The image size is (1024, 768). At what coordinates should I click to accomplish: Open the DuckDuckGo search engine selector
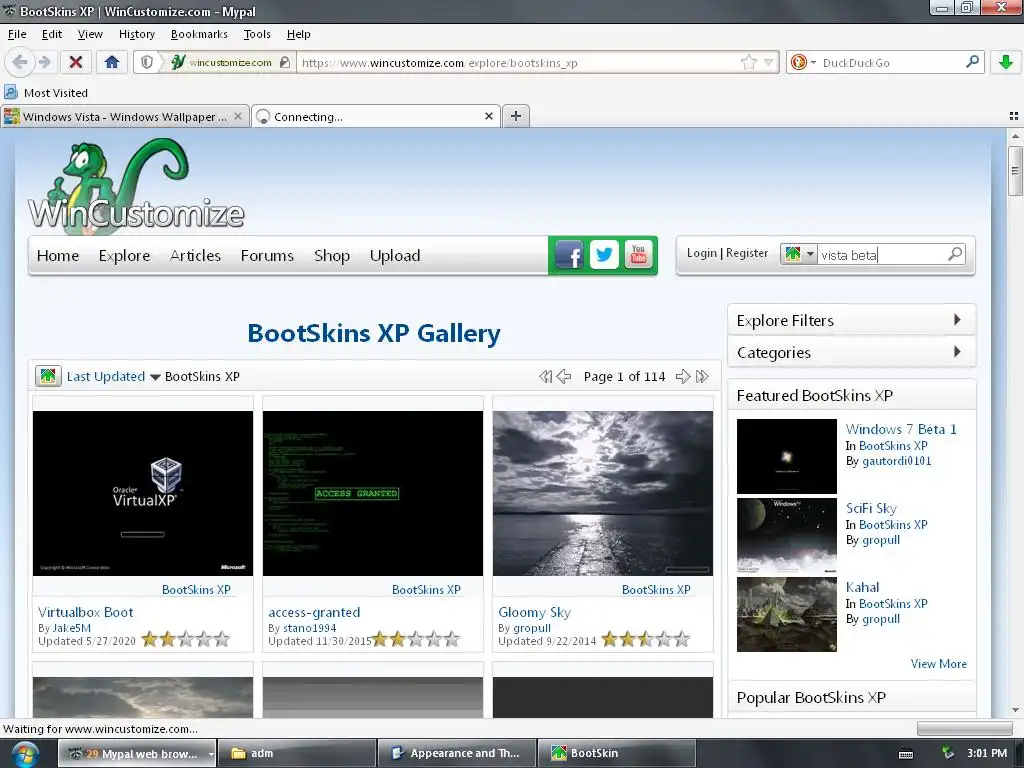[x=803, y=62]
